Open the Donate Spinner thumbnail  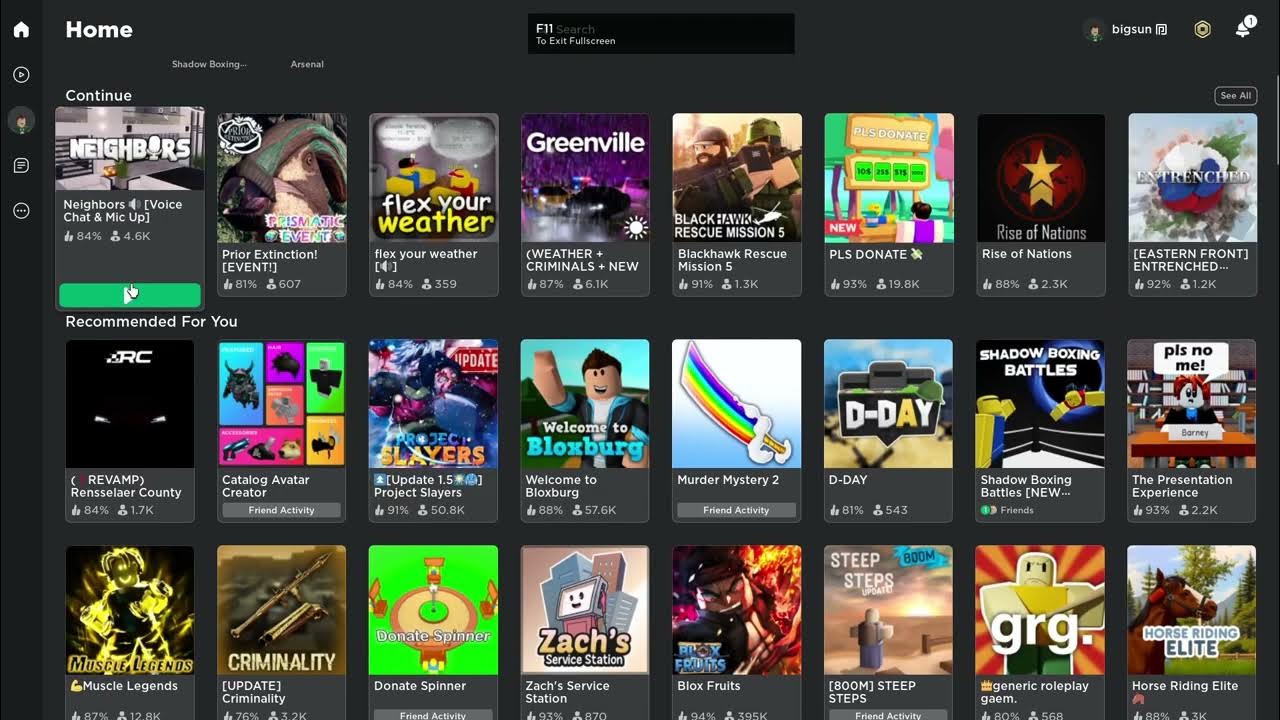click(x=434, y=610)
